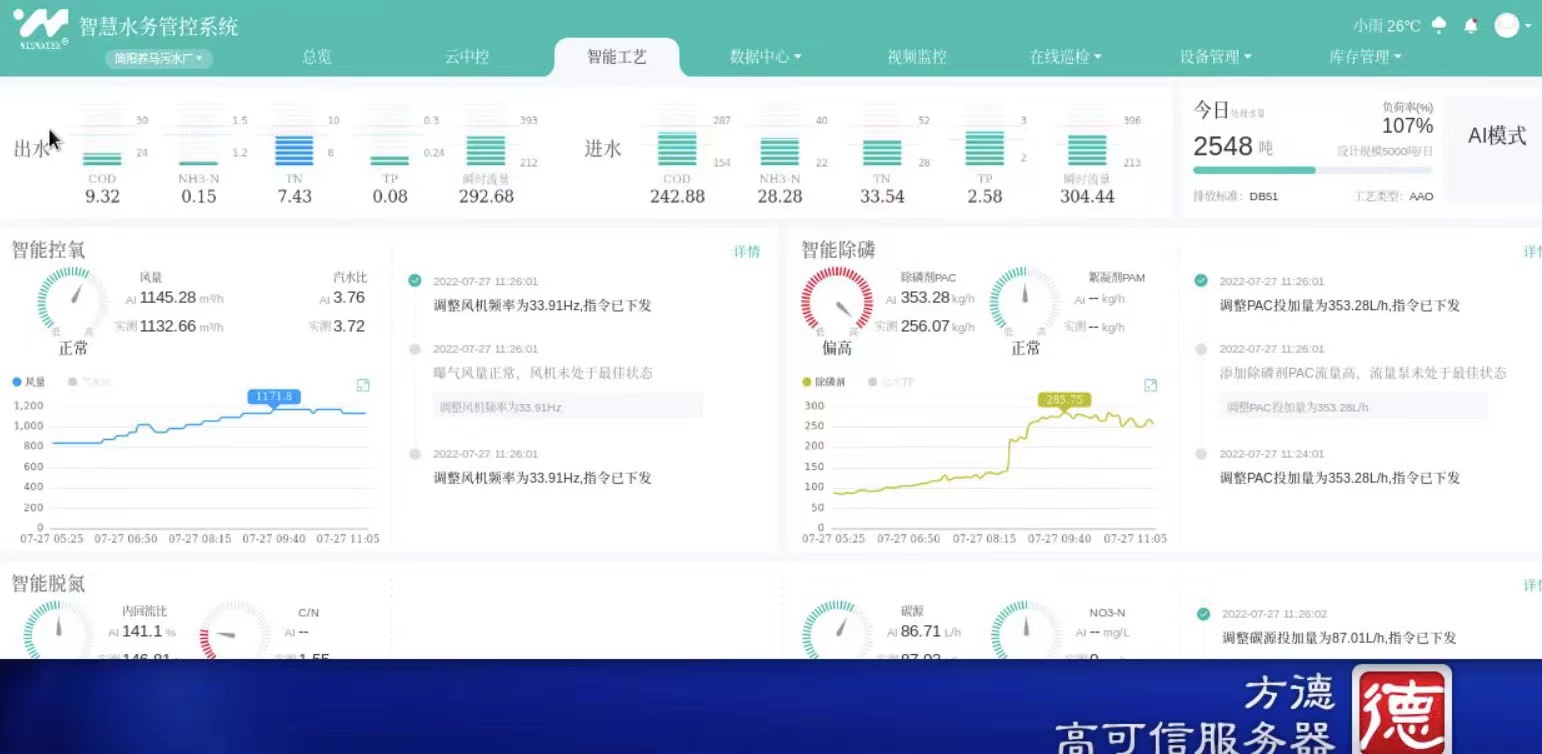Click the 2022-07-27 11:24:01 log timestamp
The image size is (1542, 754).
click(1272, 454)
